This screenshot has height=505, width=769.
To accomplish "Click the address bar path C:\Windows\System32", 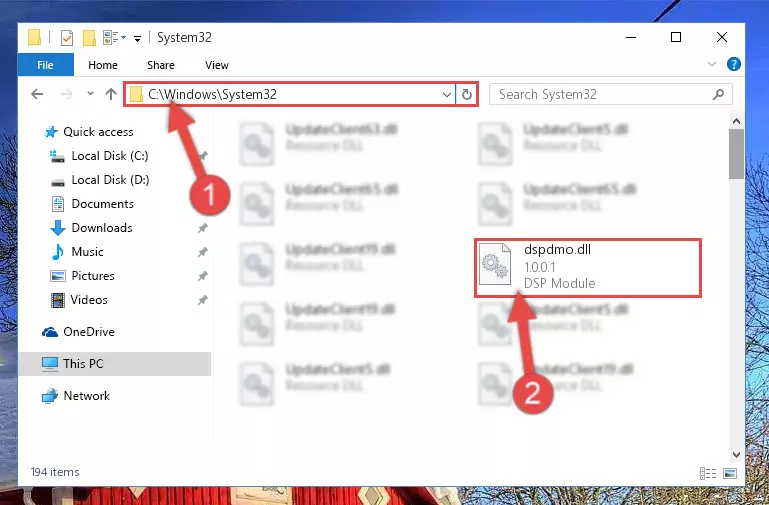I will [212, 94].
